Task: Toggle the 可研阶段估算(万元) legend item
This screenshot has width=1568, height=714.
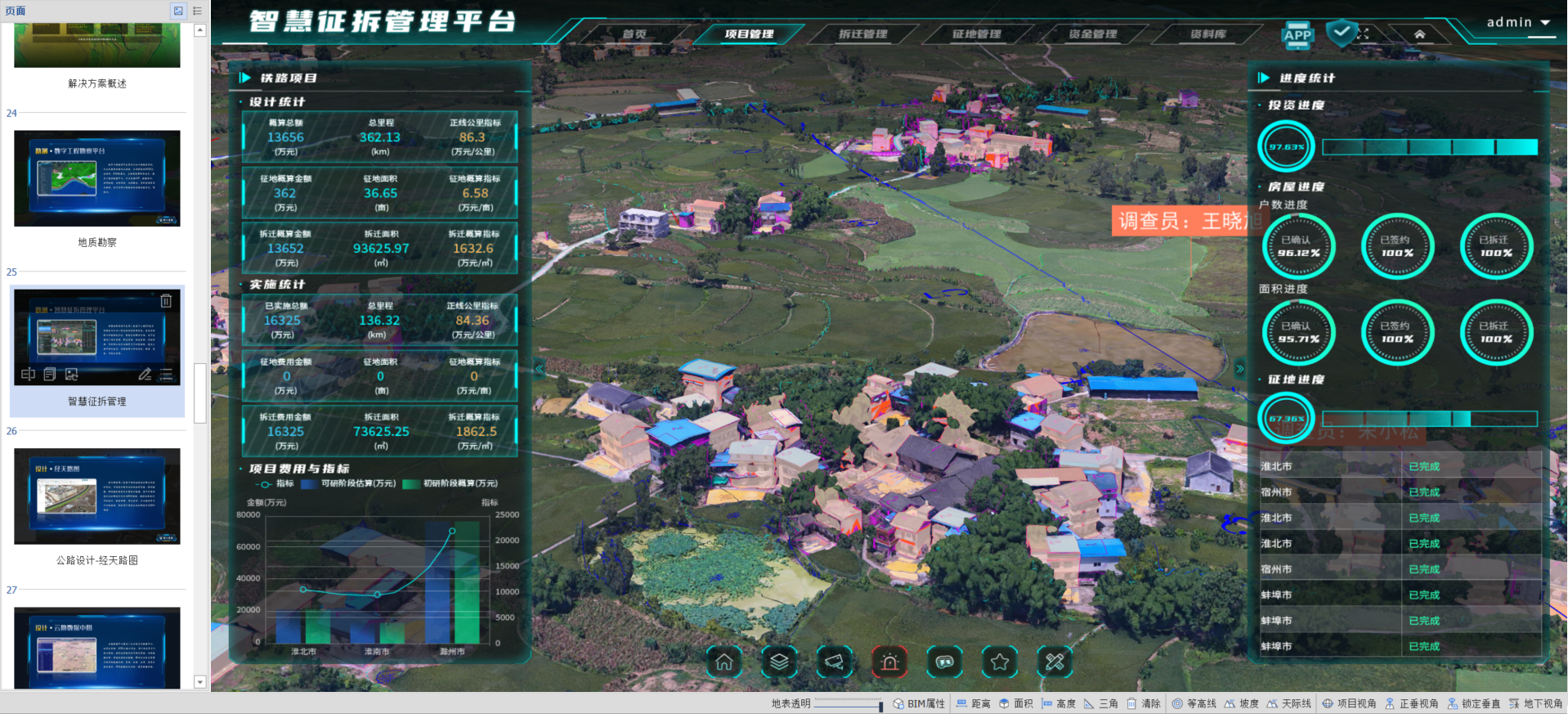Action: pyautogui.click(x=349, y=483)
